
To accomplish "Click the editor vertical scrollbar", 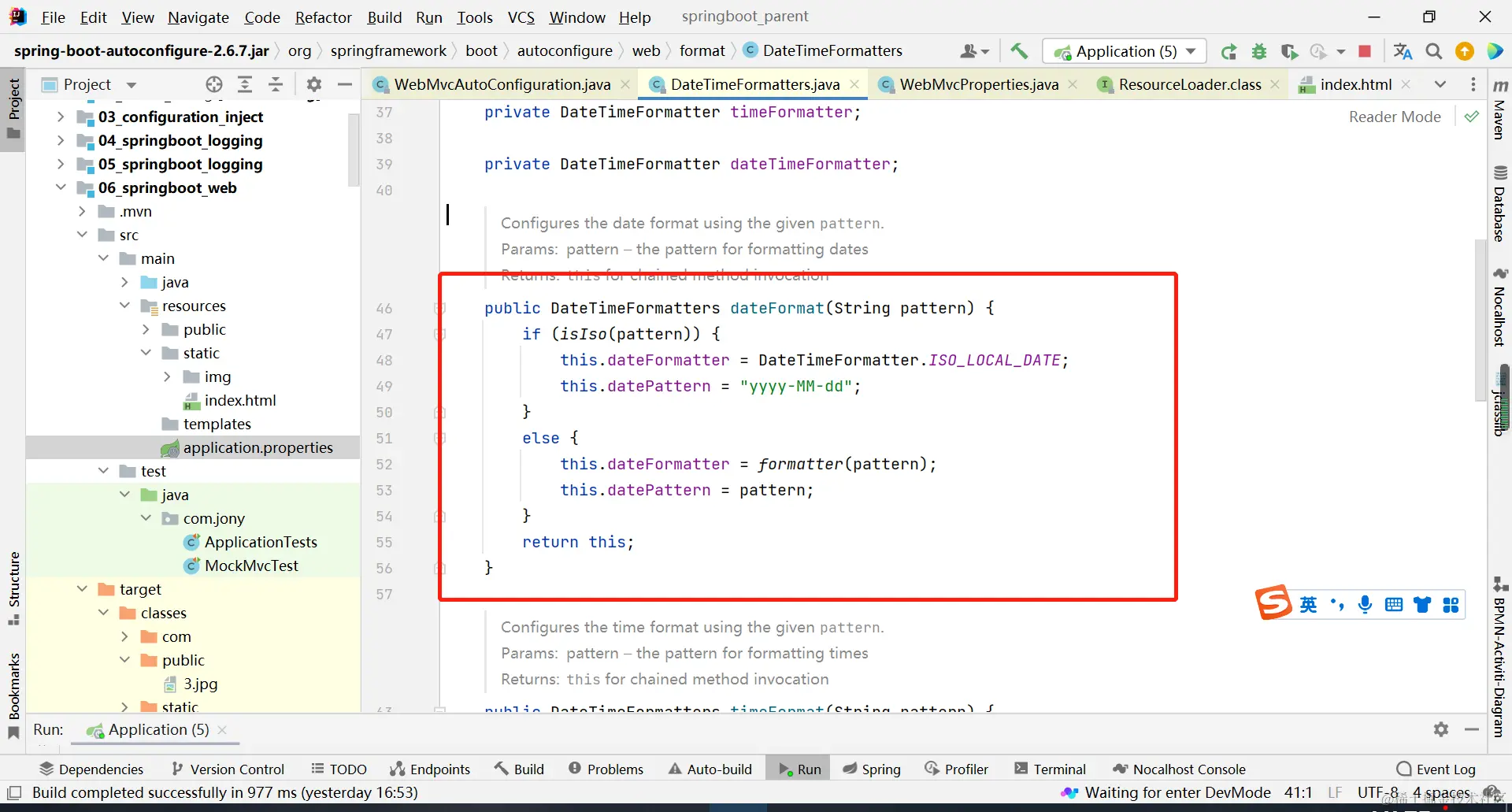I will click(x=1480, y=319).
